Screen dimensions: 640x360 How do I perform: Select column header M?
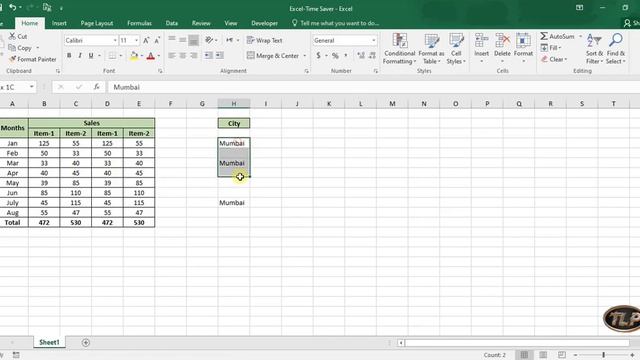392,104
